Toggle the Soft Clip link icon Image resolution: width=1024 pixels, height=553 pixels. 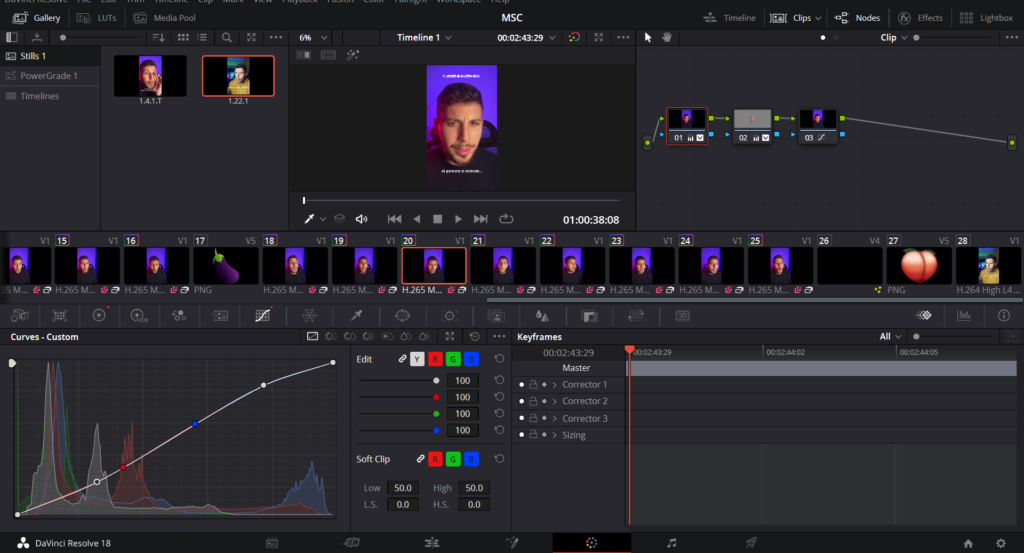tap(421, 459)
